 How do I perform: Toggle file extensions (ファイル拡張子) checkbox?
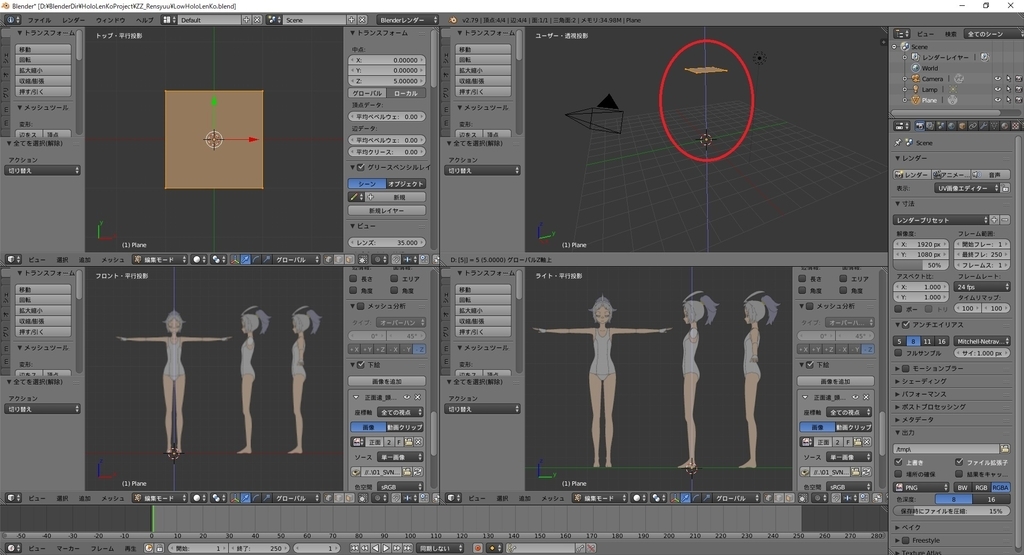(959, 462)
